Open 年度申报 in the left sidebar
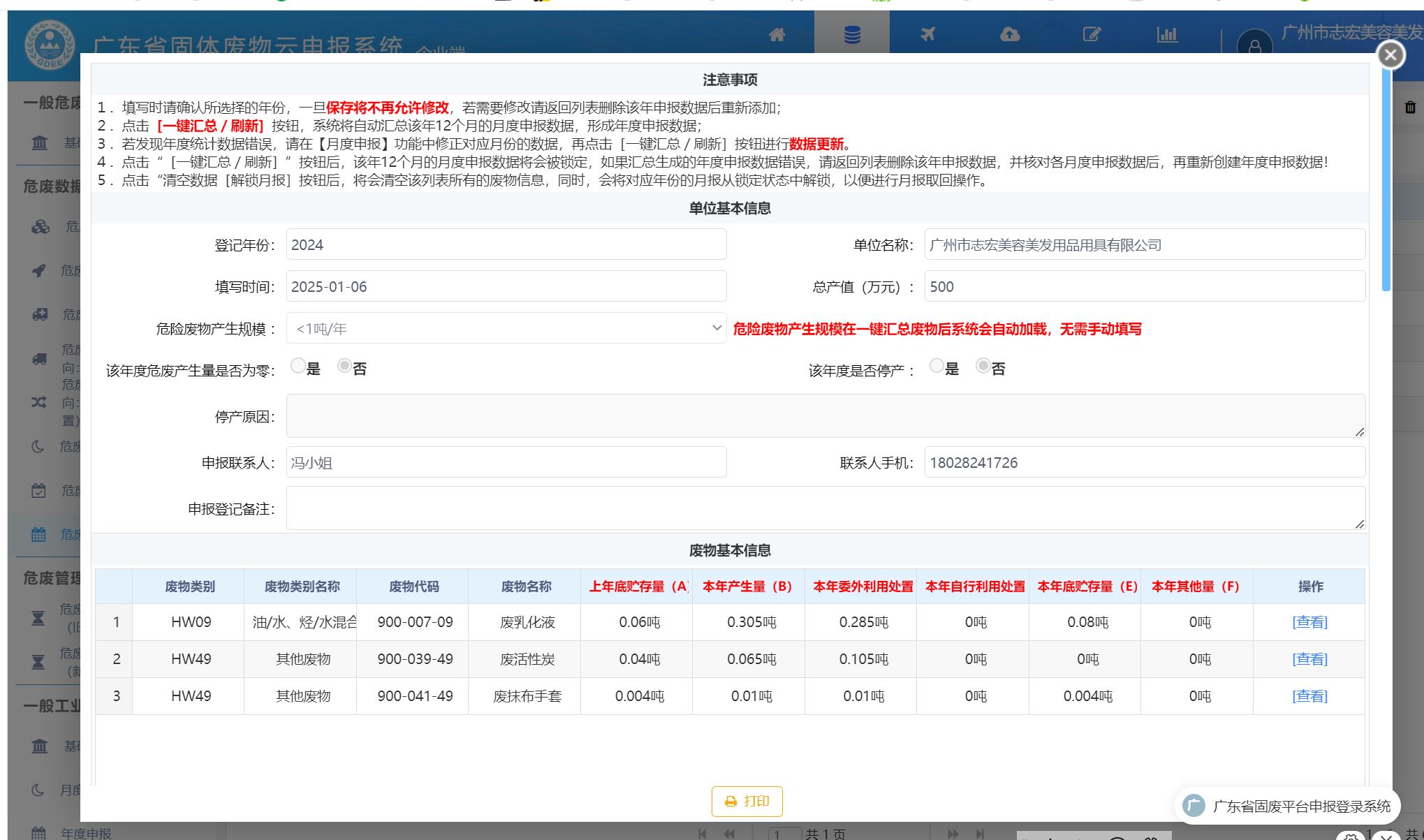1424x840 pixels. click(x=85, y=833)
